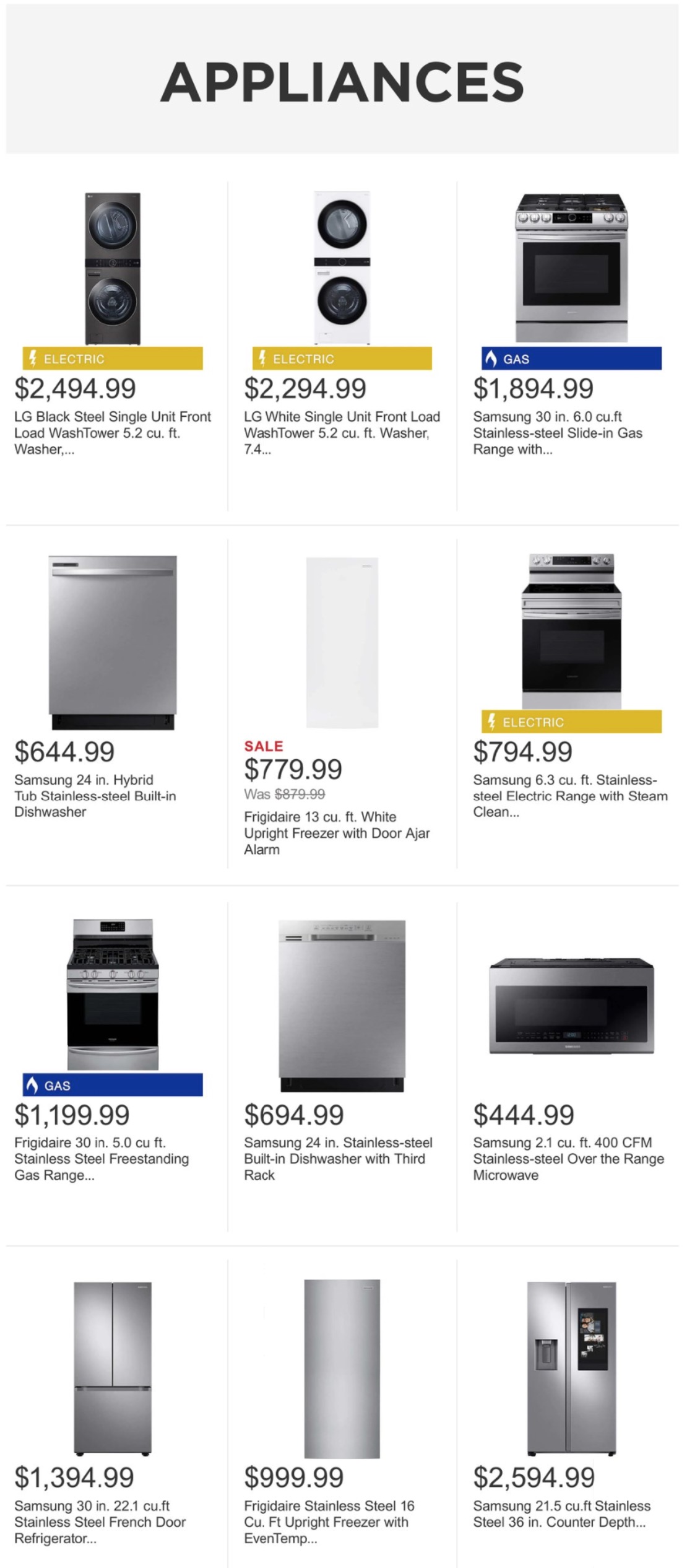
Task: Open the Samsung Hybrid Tub Dishwasher image
Action: [113, 642]
